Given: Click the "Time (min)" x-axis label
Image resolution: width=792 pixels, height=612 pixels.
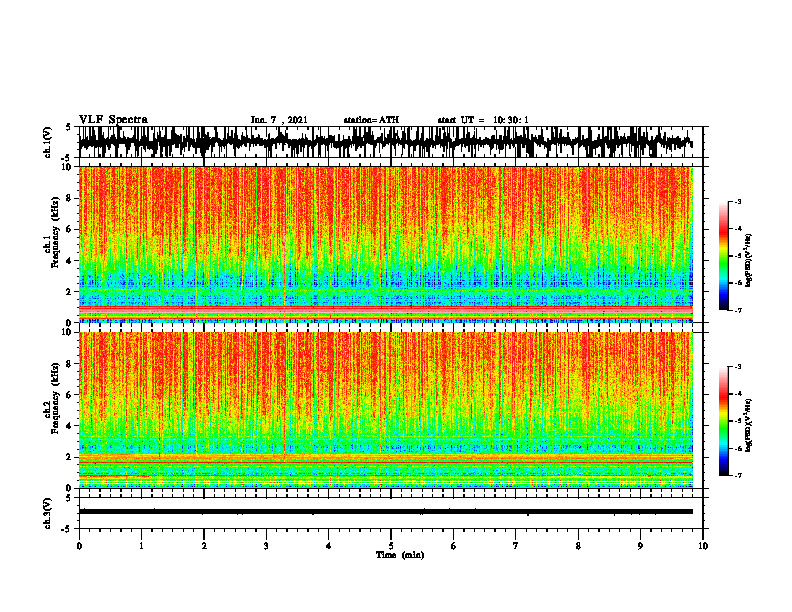Looking at the screenshot, I should pyautogui.click(x=400, y=555).
